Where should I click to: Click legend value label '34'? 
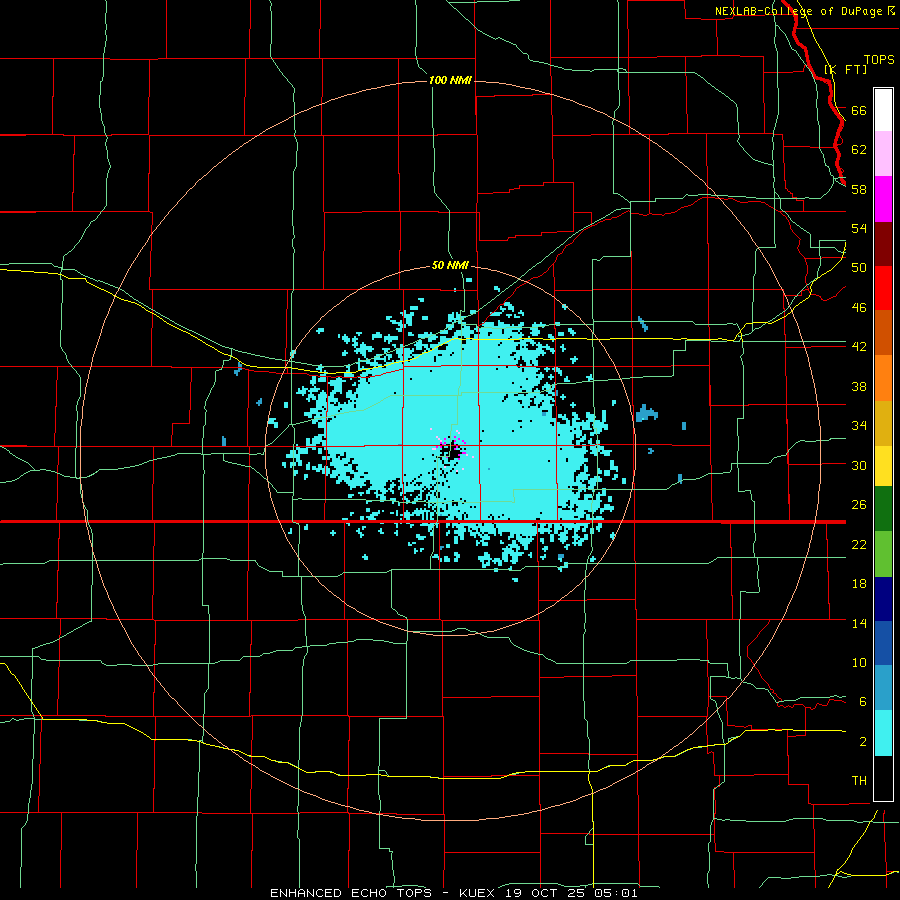coord(859,426)
